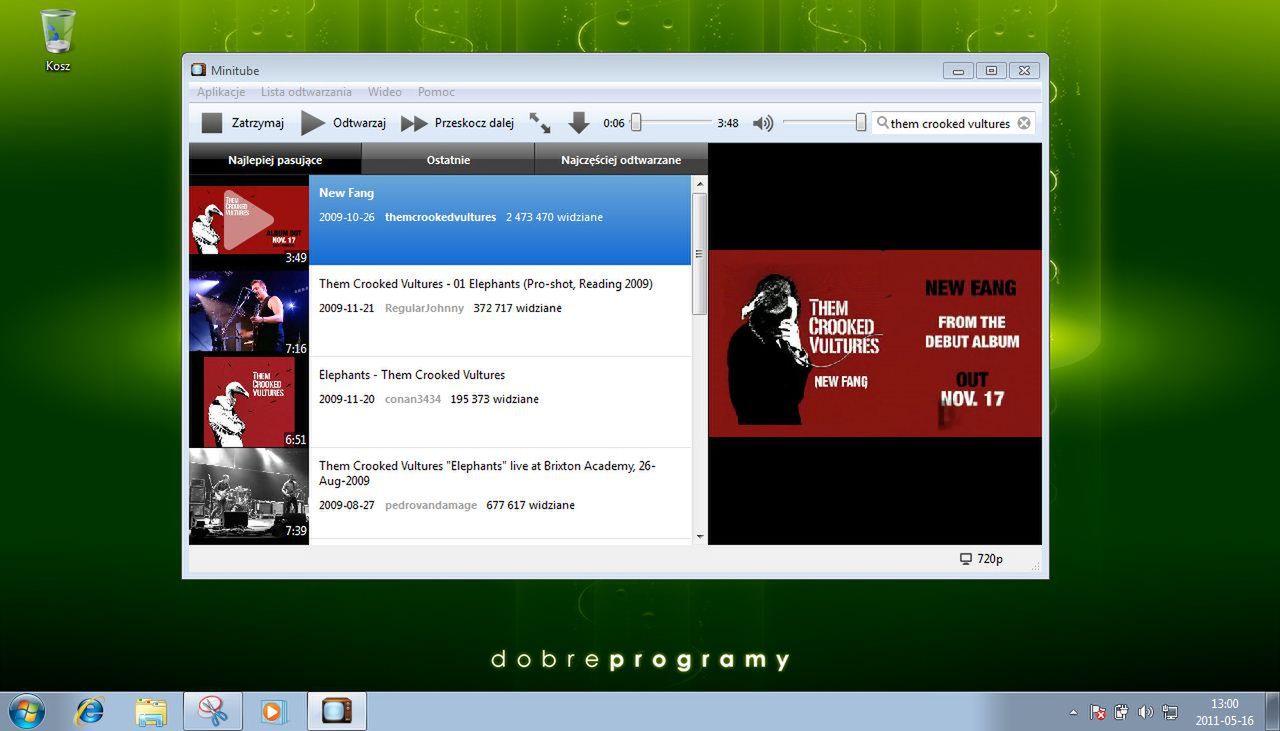Click the New Fang title

tap(346, 193)
